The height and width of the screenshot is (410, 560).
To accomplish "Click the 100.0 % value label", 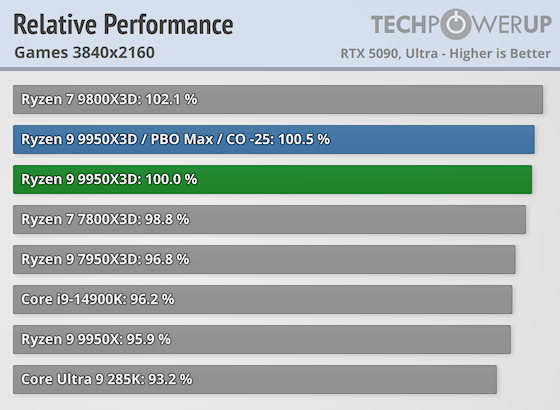I will [x=171, y=179].
